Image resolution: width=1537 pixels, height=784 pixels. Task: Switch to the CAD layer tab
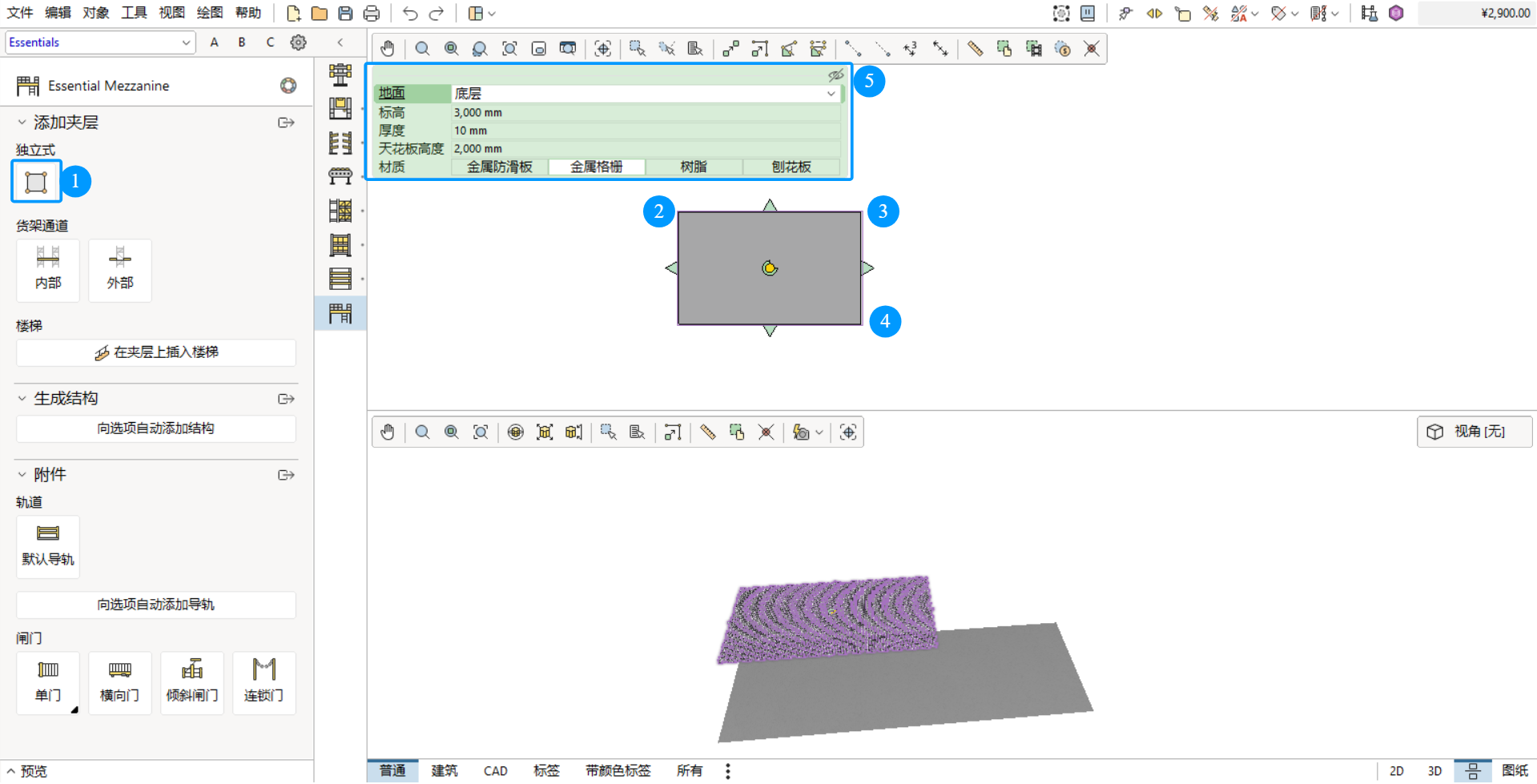(x=495, y=770)
